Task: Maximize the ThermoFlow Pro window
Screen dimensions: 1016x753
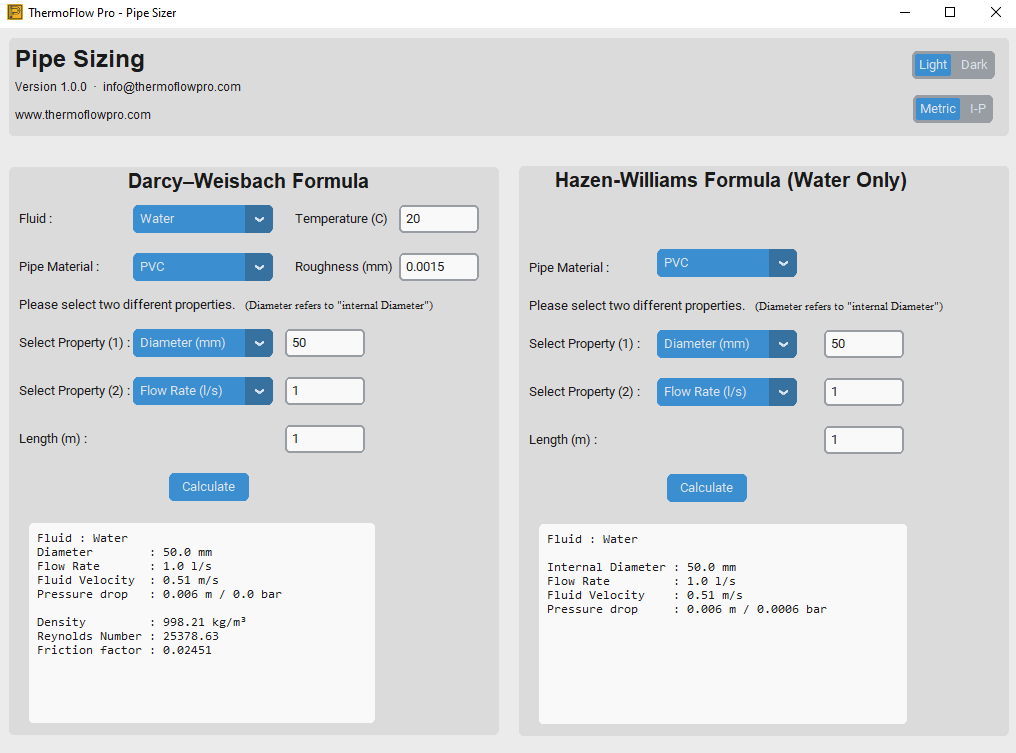Action: pos(950,13)
